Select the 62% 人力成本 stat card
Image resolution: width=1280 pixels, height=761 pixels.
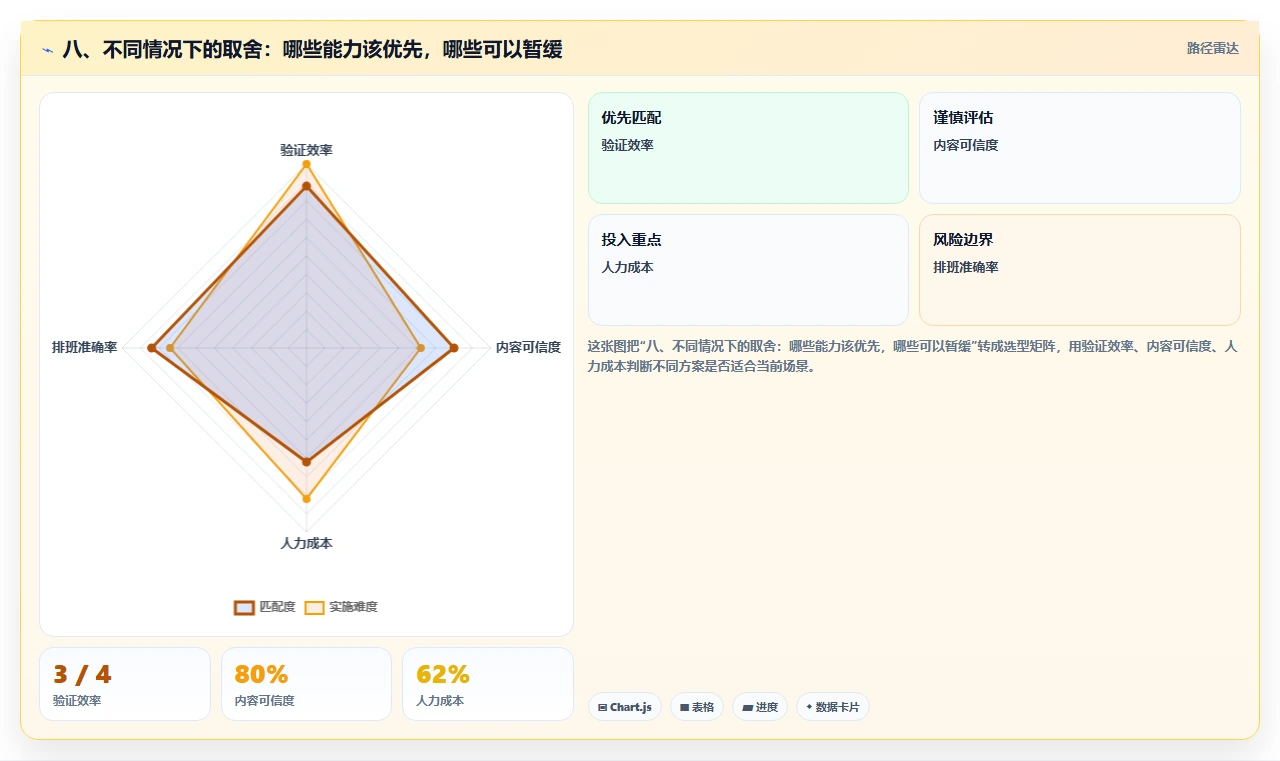tap(488, 684)
